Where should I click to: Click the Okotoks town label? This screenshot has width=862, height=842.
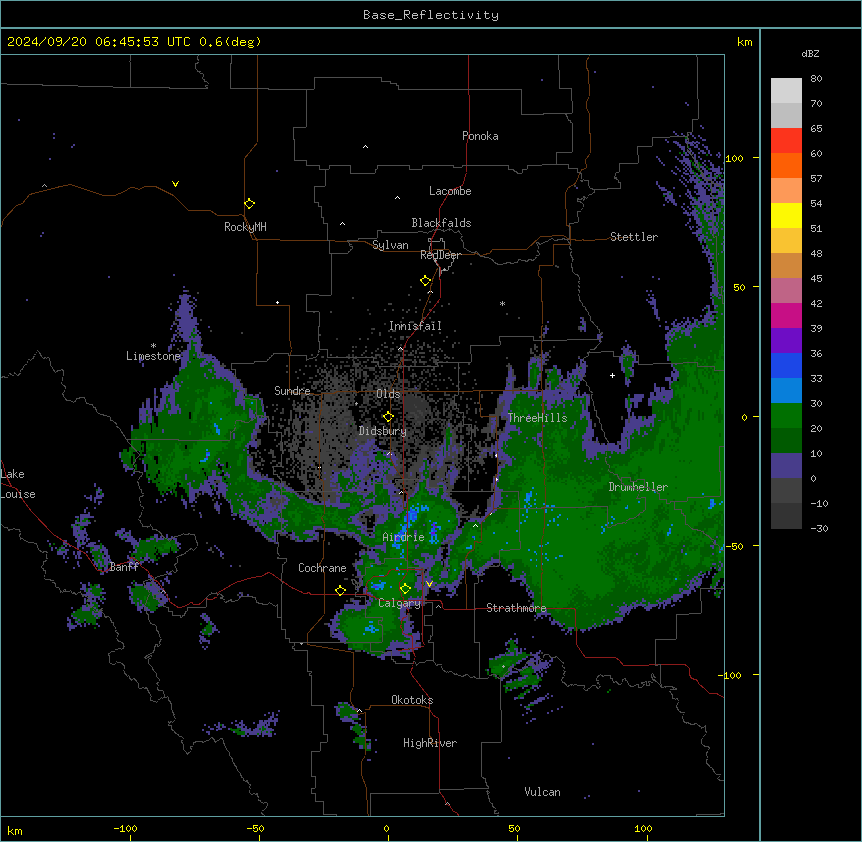coord(412,700)
